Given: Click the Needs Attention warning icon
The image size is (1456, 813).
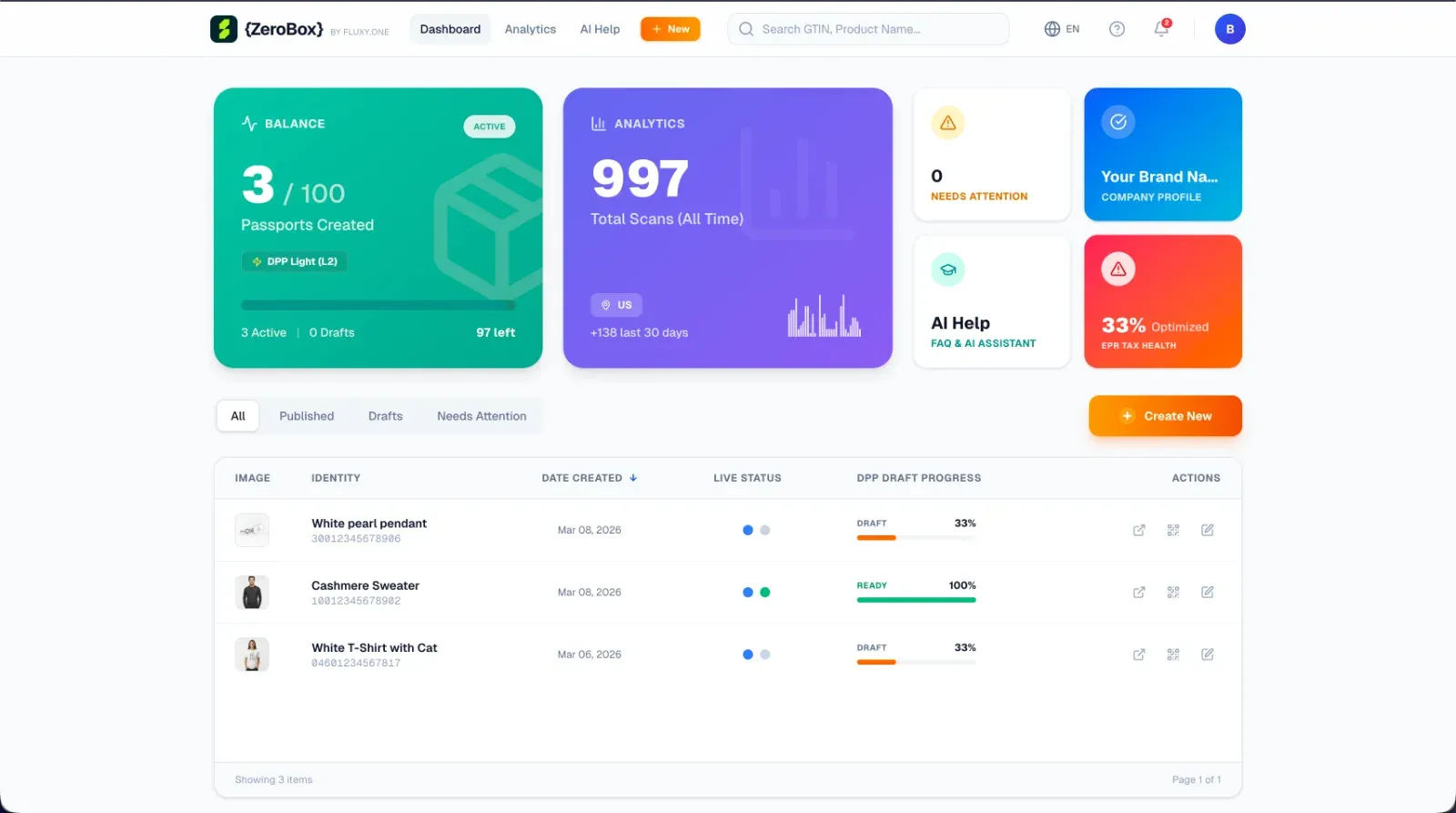Looking at the screenshot, I should 947,123.
